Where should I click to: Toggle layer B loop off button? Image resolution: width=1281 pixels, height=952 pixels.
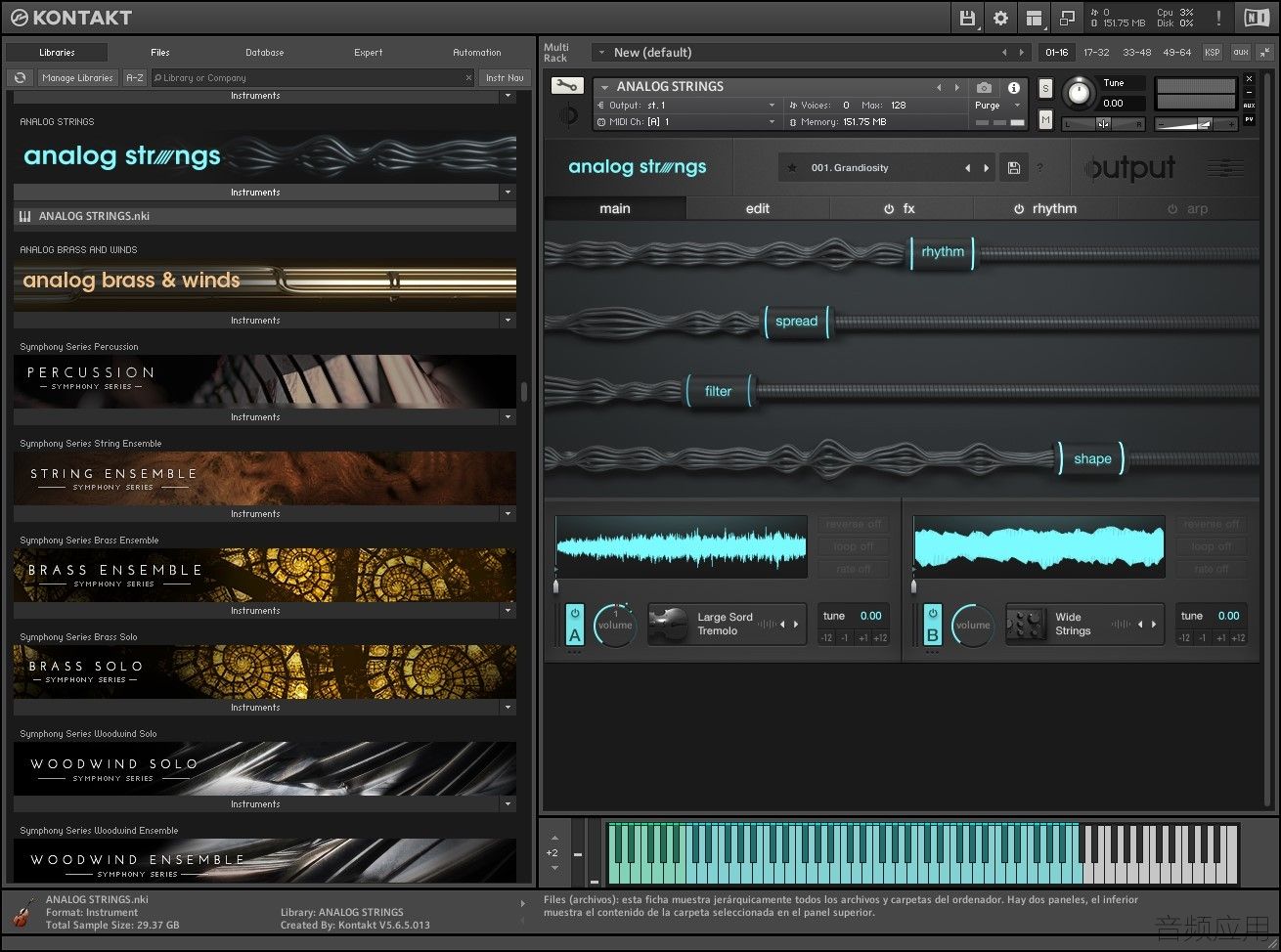(x=1211, y=547)
